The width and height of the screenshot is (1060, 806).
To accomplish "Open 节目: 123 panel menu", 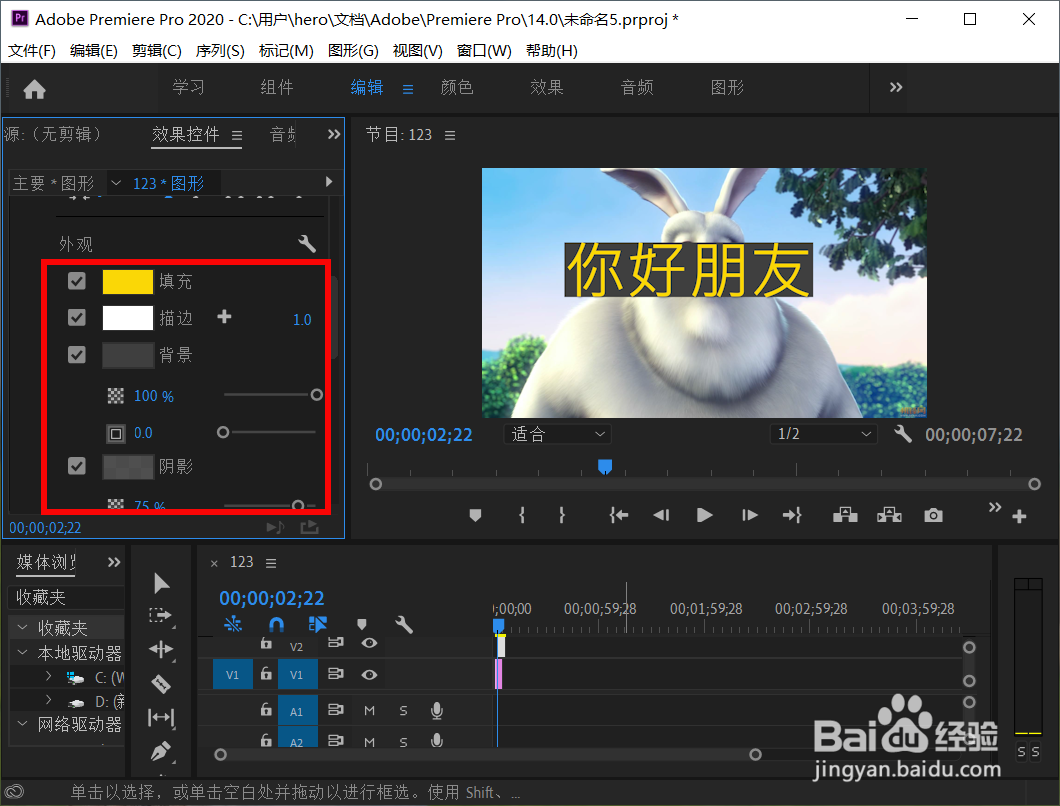I will coord(450,135).
